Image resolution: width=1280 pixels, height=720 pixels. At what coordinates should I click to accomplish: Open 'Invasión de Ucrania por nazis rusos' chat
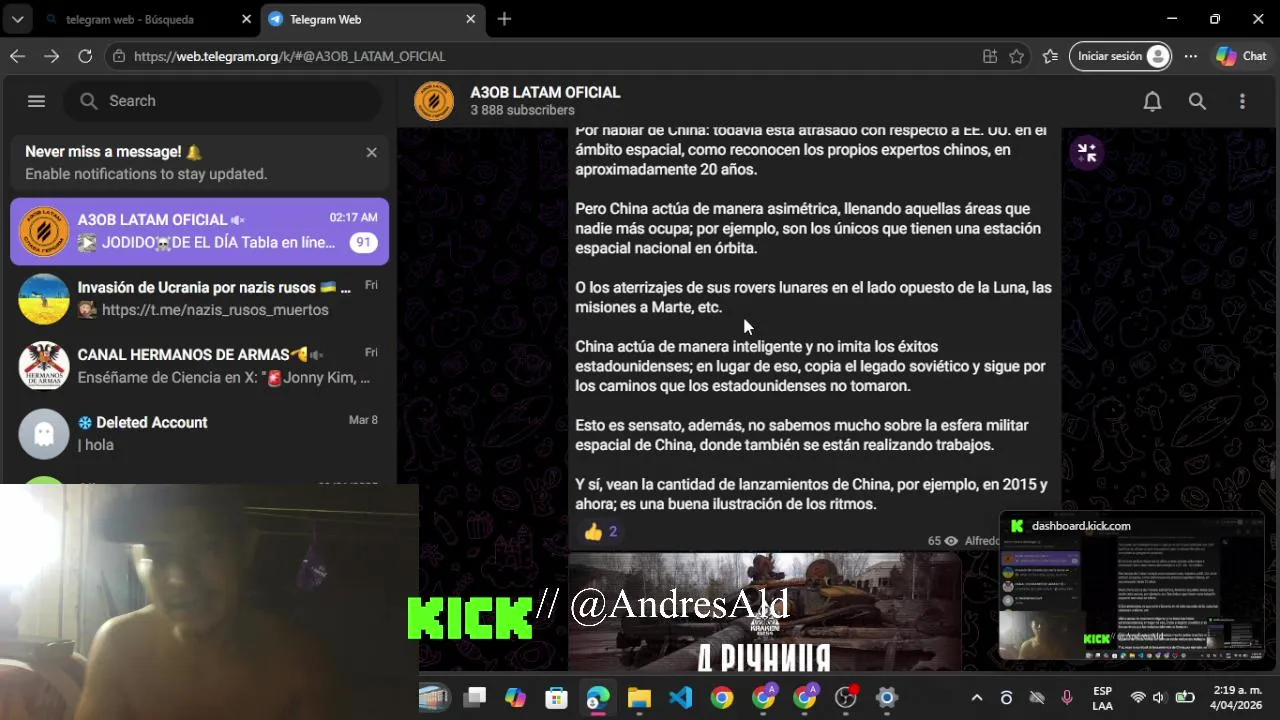pyautogui.click(x=200, y=298)
